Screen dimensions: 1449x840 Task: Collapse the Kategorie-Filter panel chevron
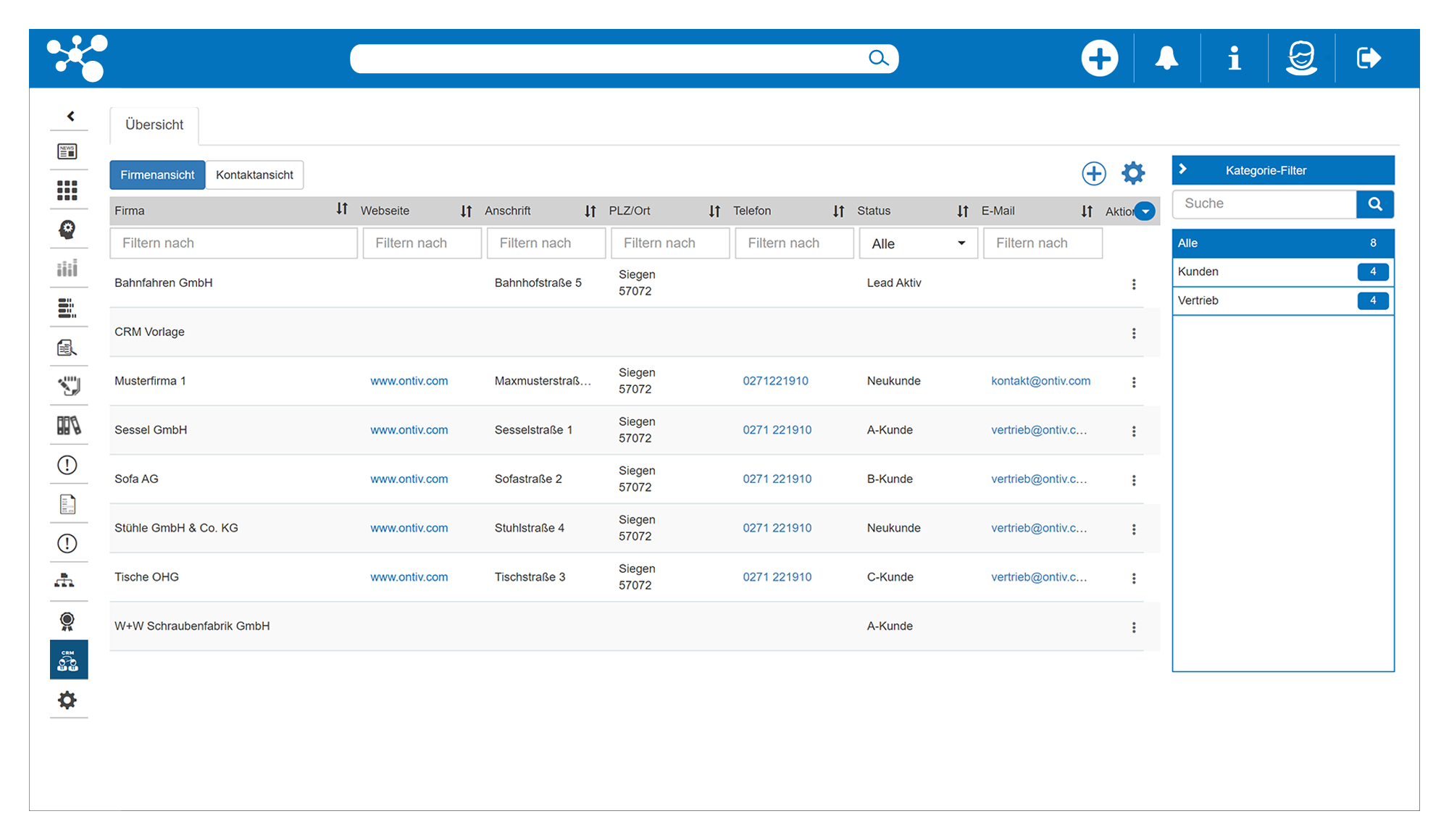1183,169
